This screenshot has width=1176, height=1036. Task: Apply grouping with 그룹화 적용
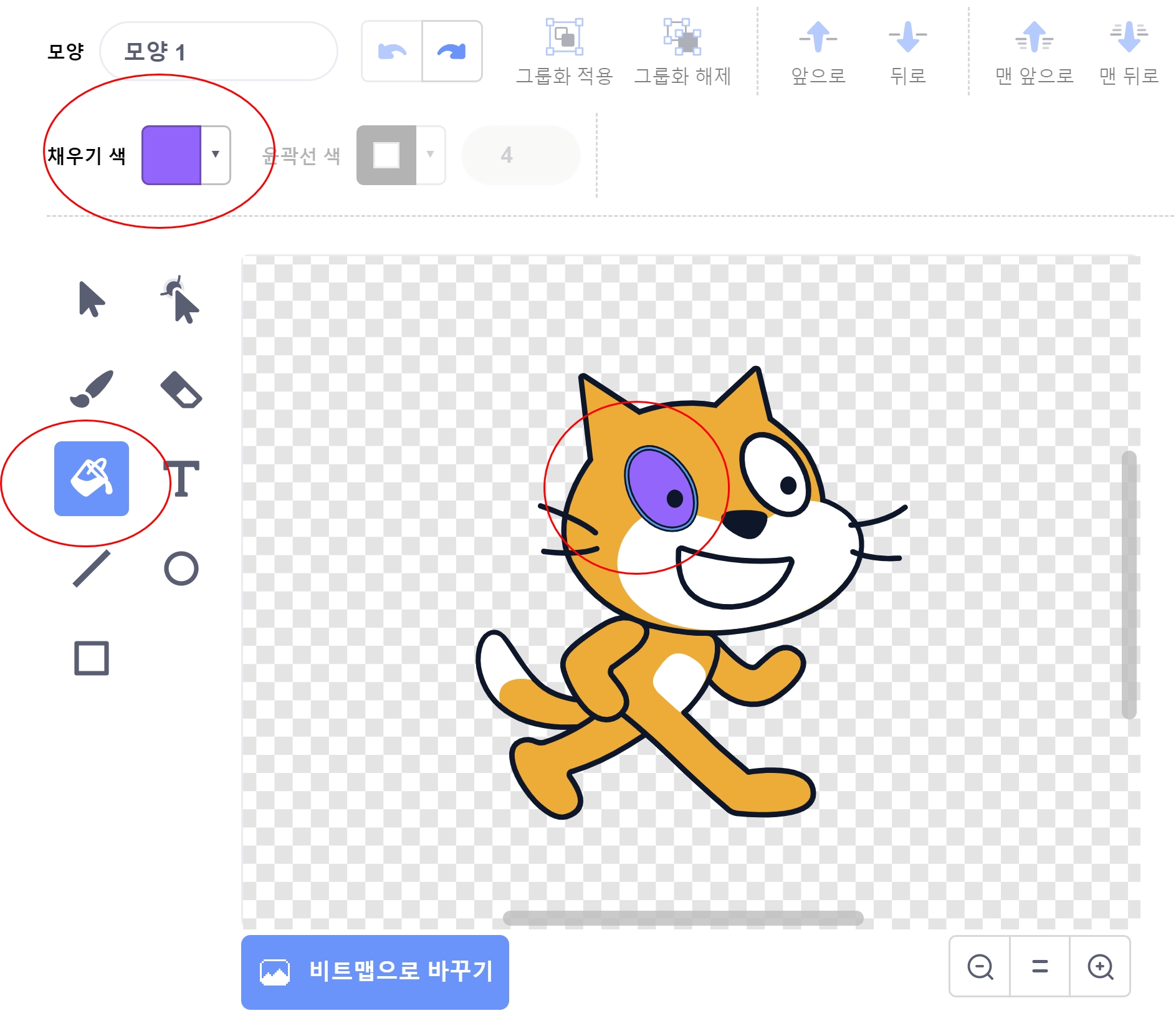565,52
